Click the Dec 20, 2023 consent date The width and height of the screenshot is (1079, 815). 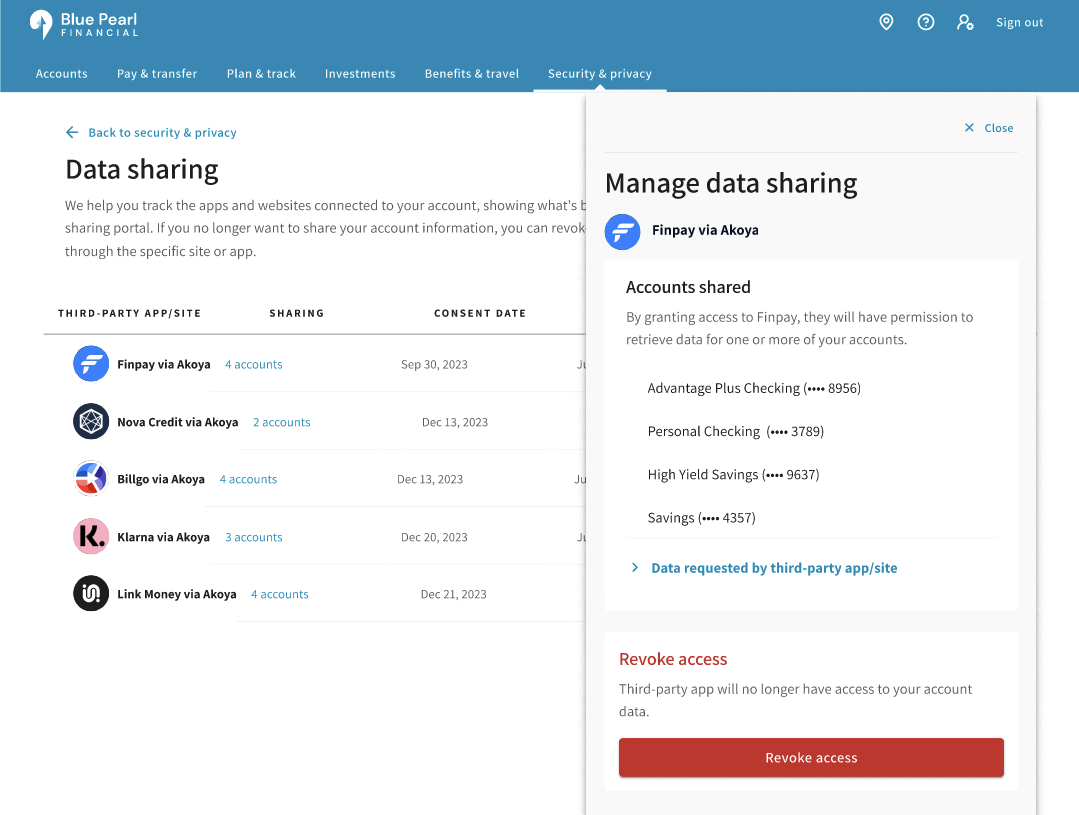434,537
